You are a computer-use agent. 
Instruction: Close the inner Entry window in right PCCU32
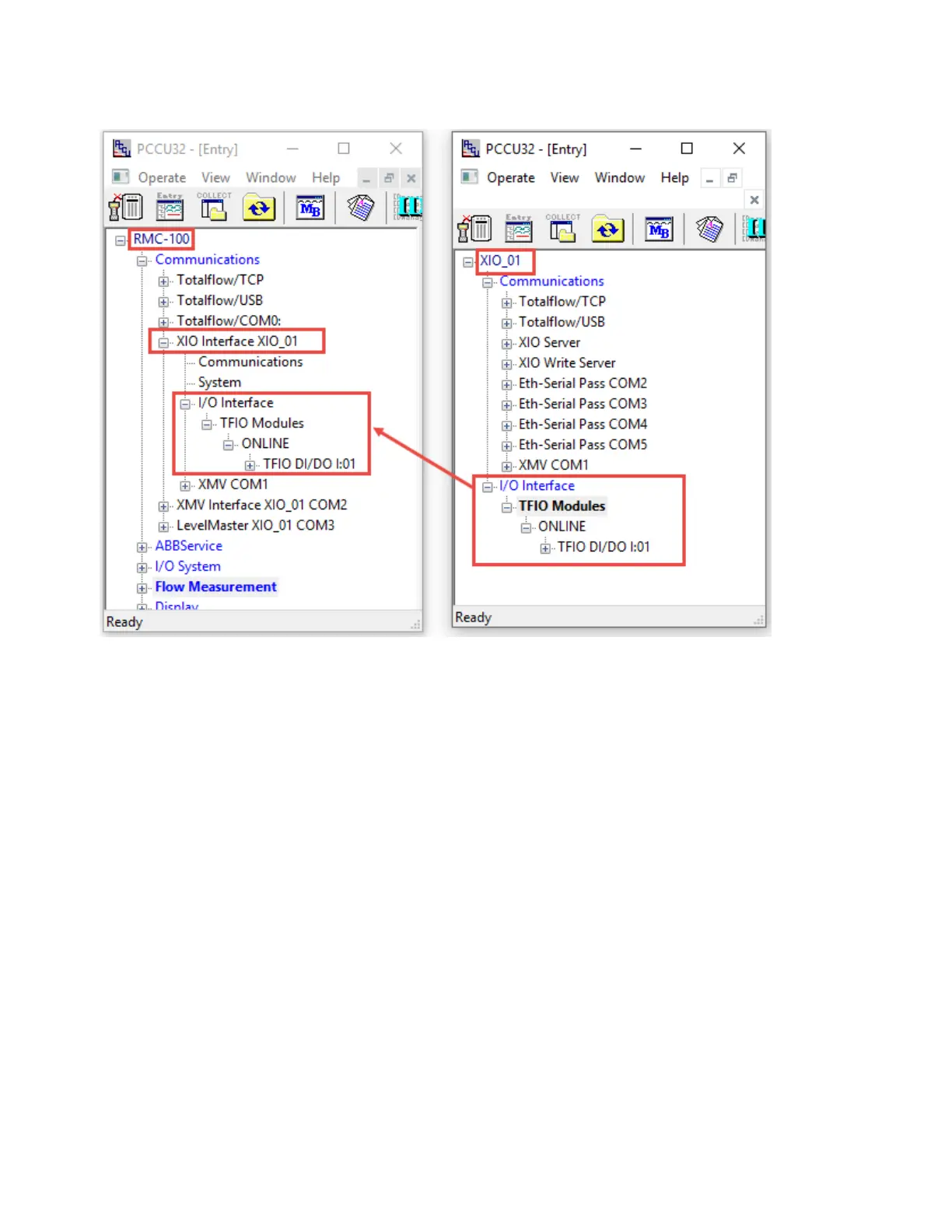coord(754,200)
